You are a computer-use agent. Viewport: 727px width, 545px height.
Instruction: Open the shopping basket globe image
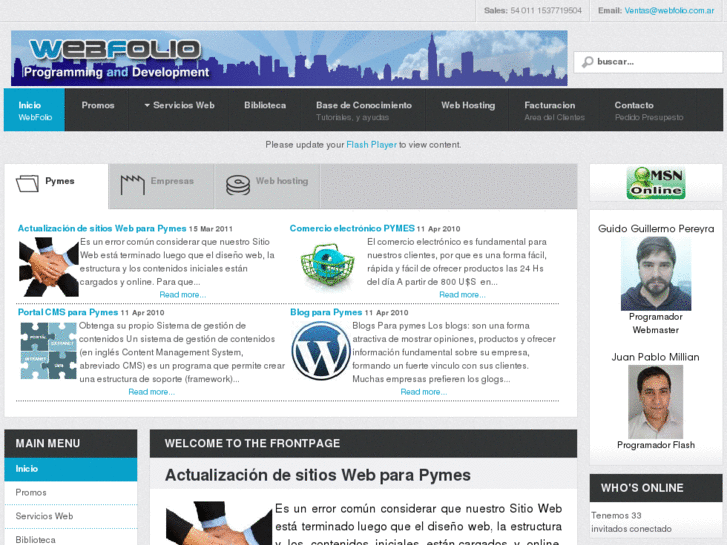tap(327, 265)
